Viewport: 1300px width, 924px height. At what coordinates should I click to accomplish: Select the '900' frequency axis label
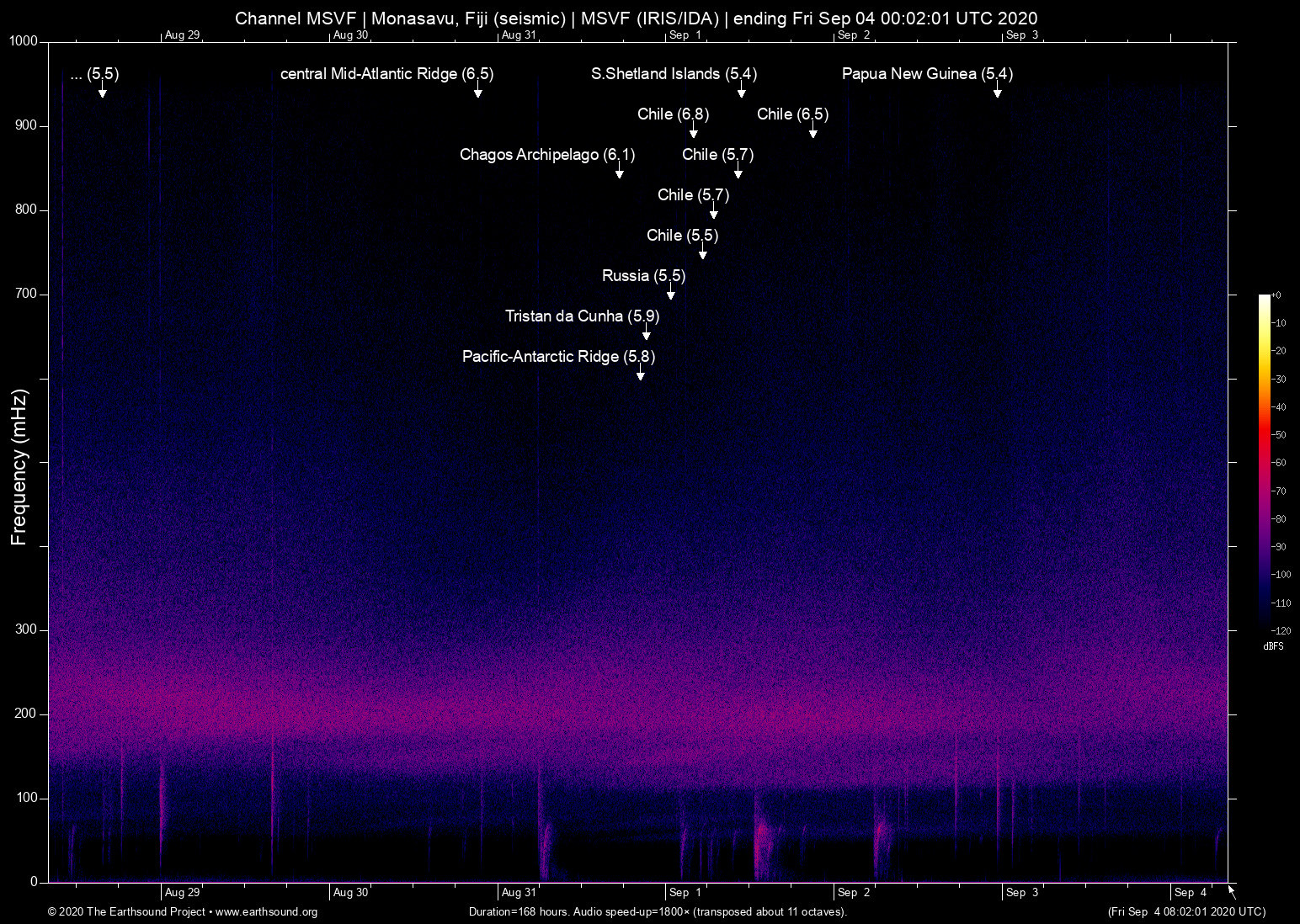tap(27, 125)
